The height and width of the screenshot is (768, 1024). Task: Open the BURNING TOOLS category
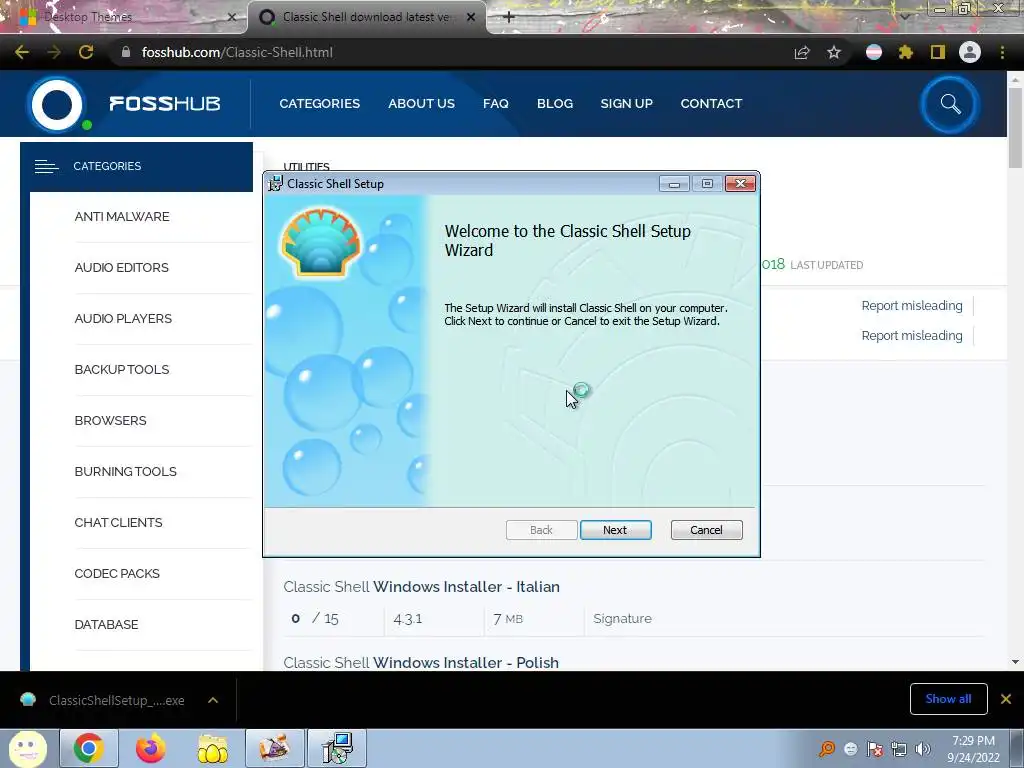125,472
